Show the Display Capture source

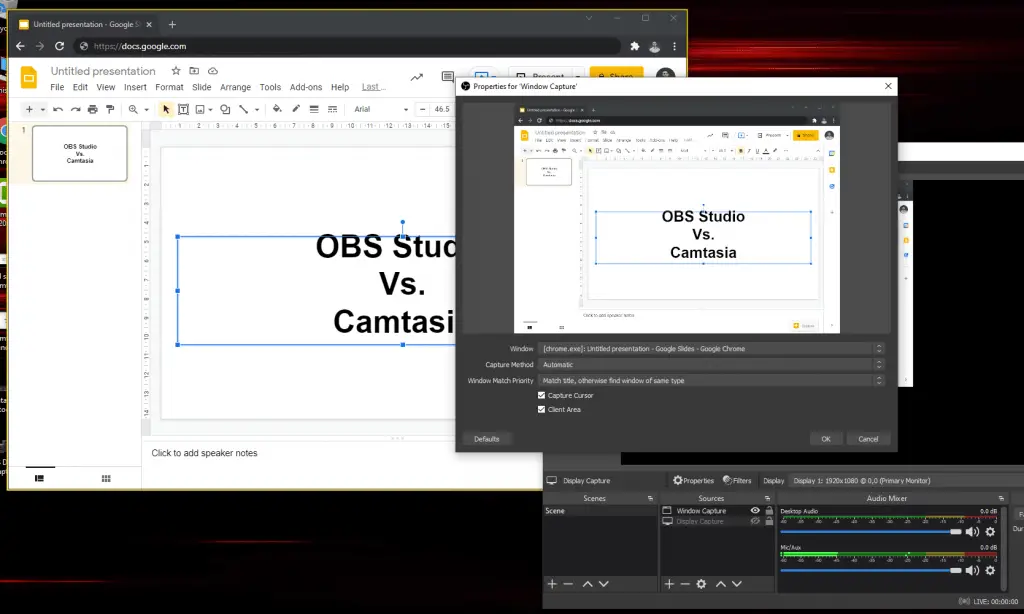pyautogui.click(x=755, y=521)
